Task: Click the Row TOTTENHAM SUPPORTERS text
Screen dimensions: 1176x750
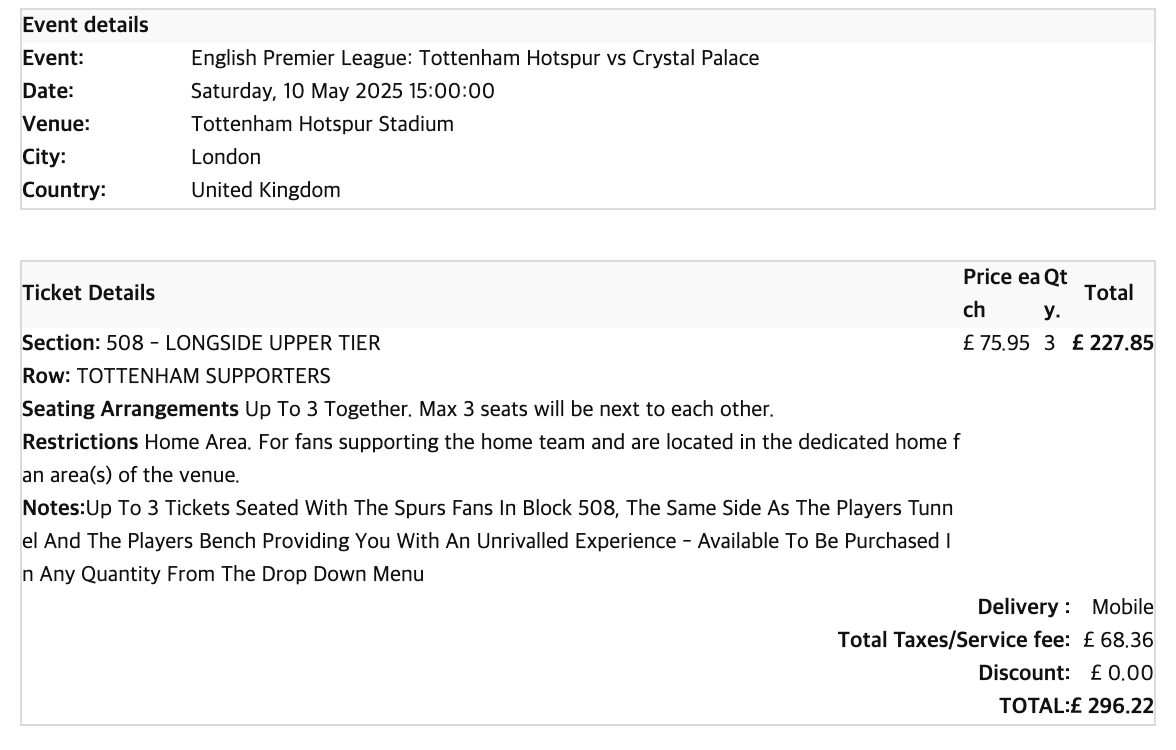Action: point(176,376)
